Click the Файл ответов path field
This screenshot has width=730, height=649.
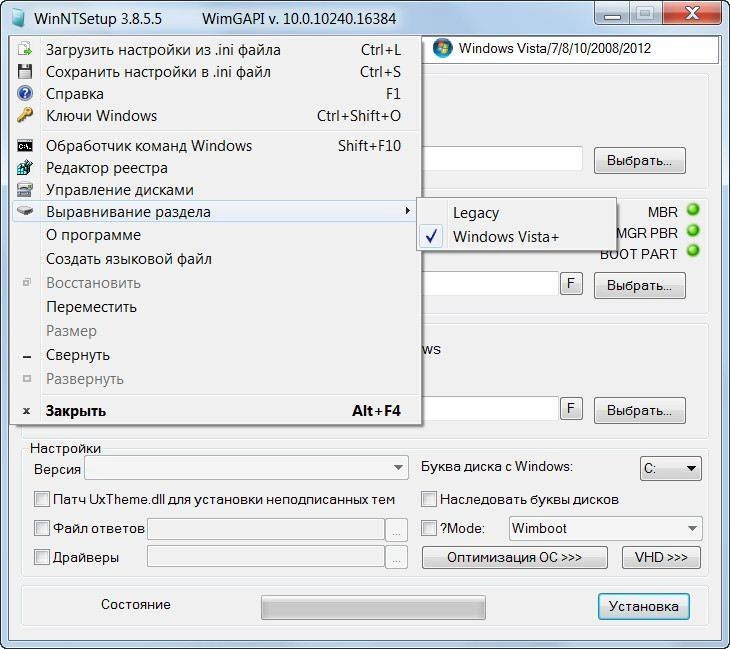266,529
